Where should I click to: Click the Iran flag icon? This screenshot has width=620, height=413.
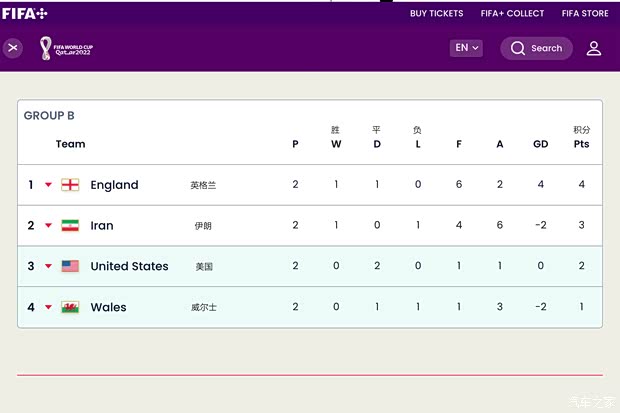tap(70, 226)
